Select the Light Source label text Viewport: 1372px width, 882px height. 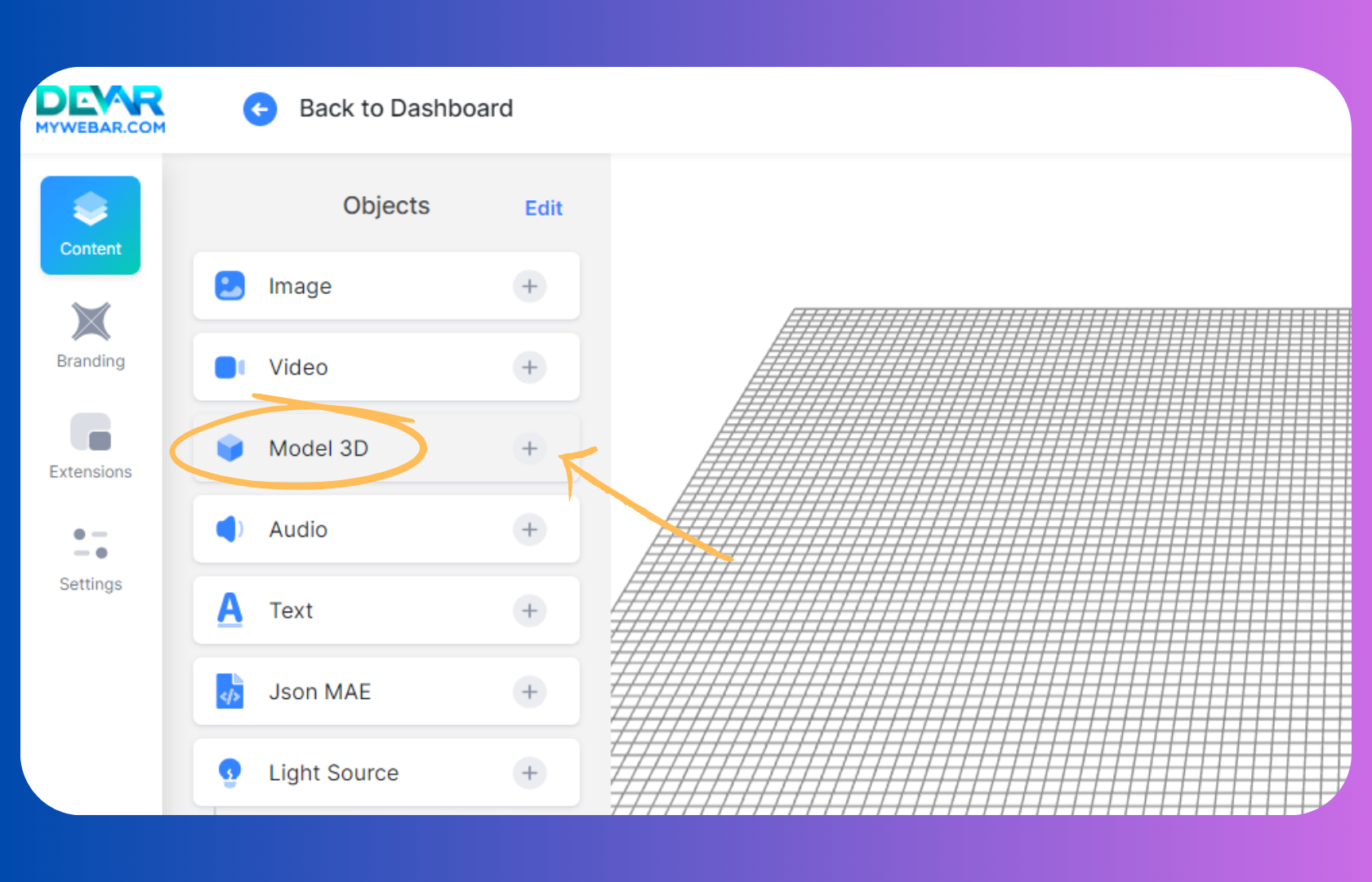tap(333, 773)
